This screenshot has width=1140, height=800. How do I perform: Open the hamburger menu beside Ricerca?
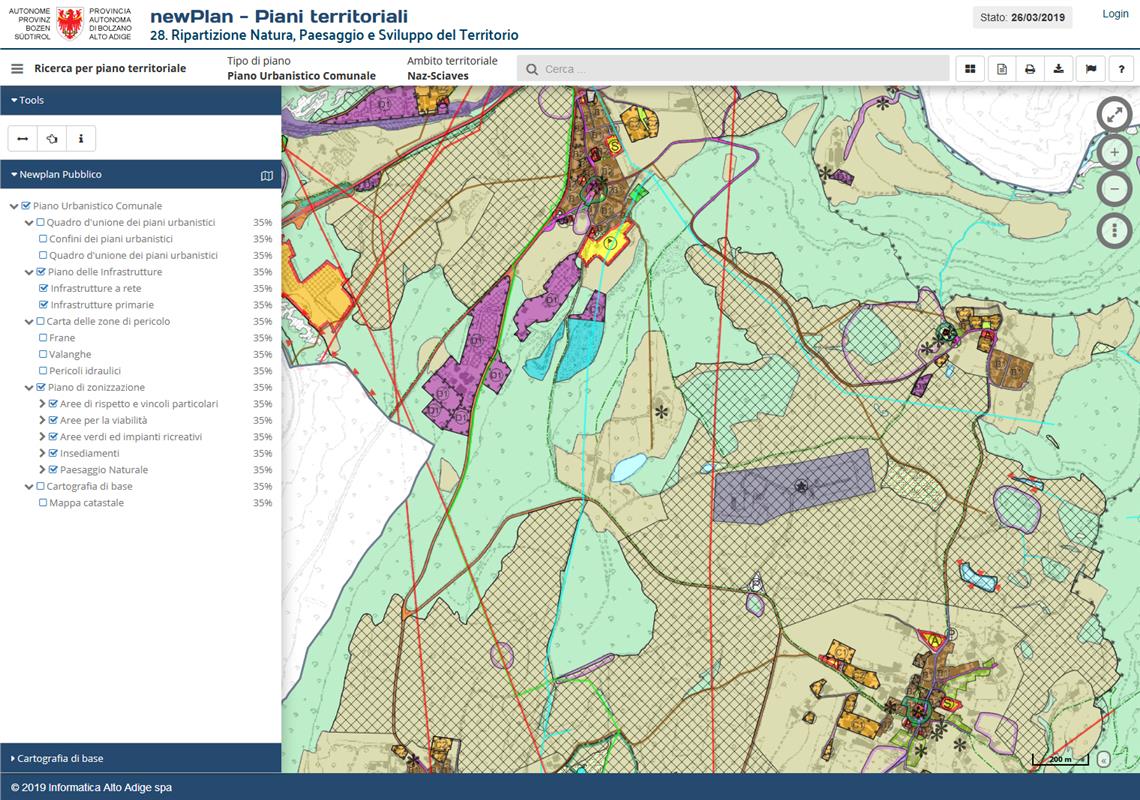(17, 69)
